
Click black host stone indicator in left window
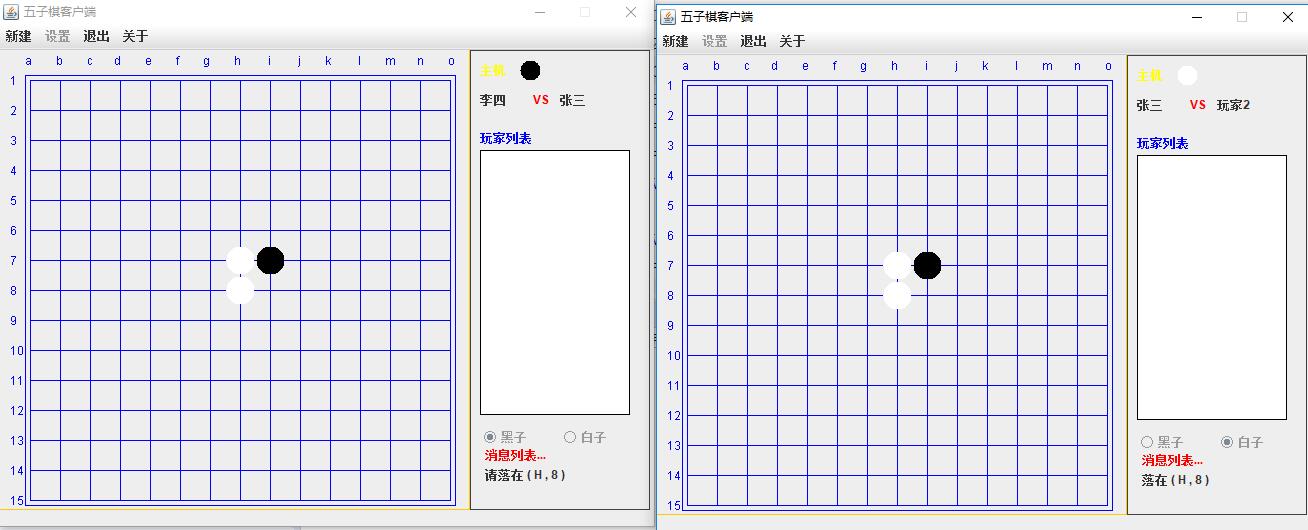[x=530, y=70]
